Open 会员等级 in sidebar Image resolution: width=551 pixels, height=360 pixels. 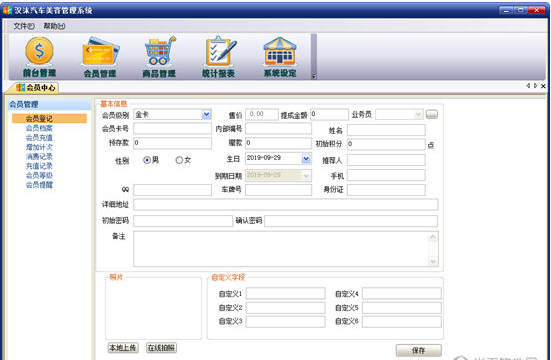tap(39, 175)
